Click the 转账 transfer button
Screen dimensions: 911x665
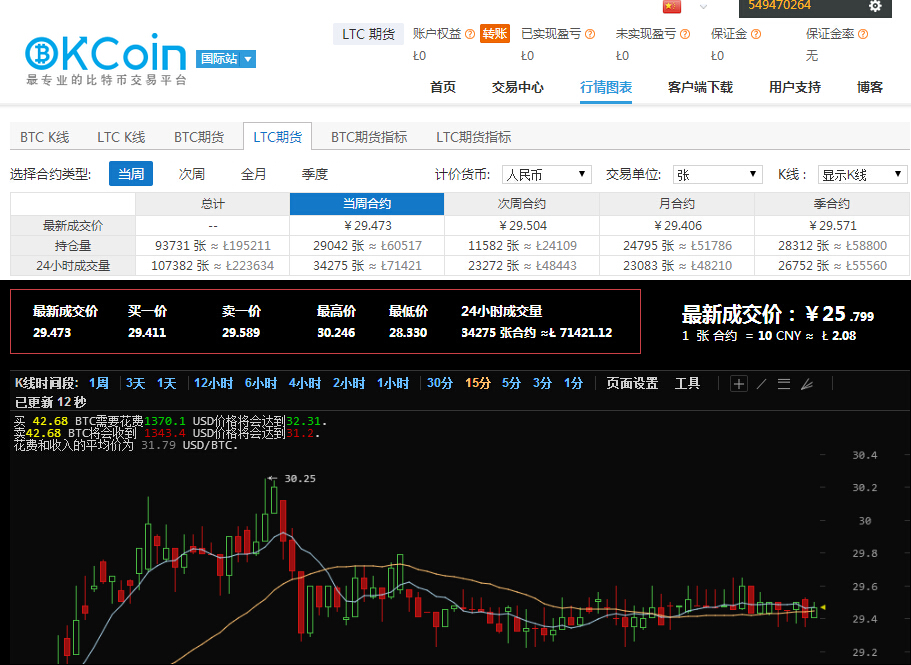pyautogui.click(x=494, y=33)
